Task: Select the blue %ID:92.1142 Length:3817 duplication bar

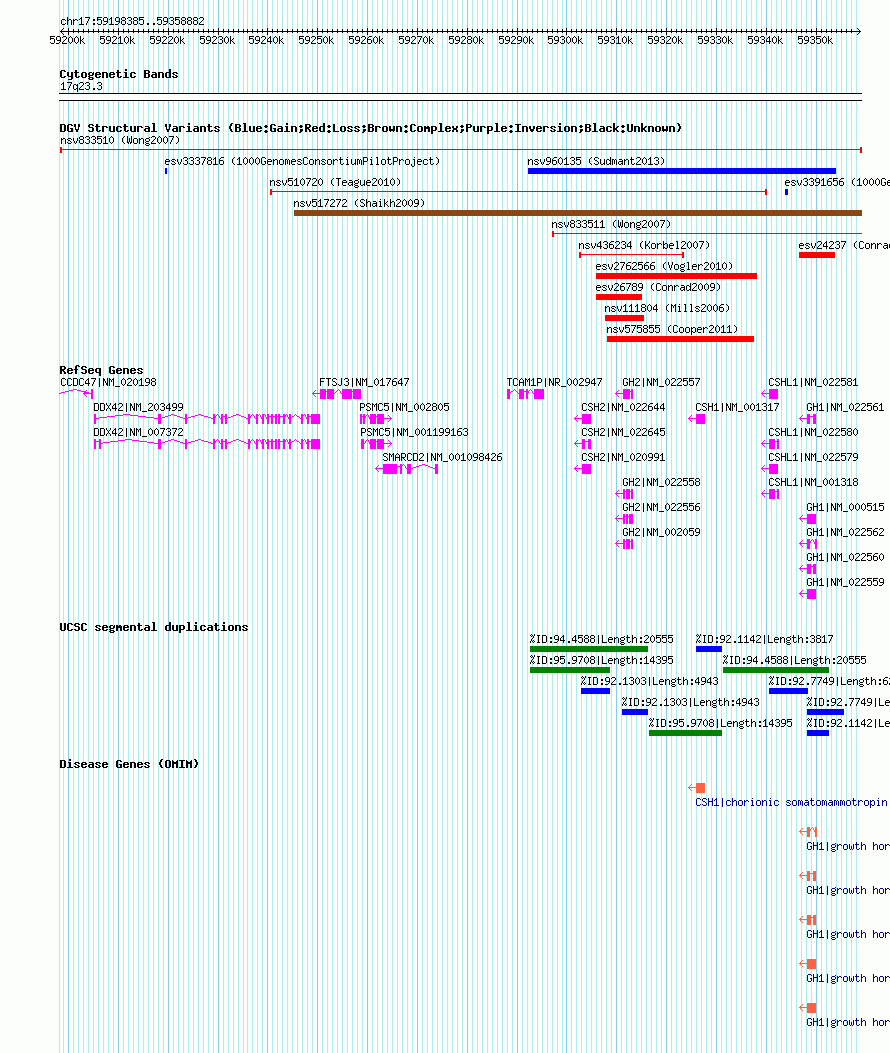Action: pyautogui.click(x=709, y=649)
